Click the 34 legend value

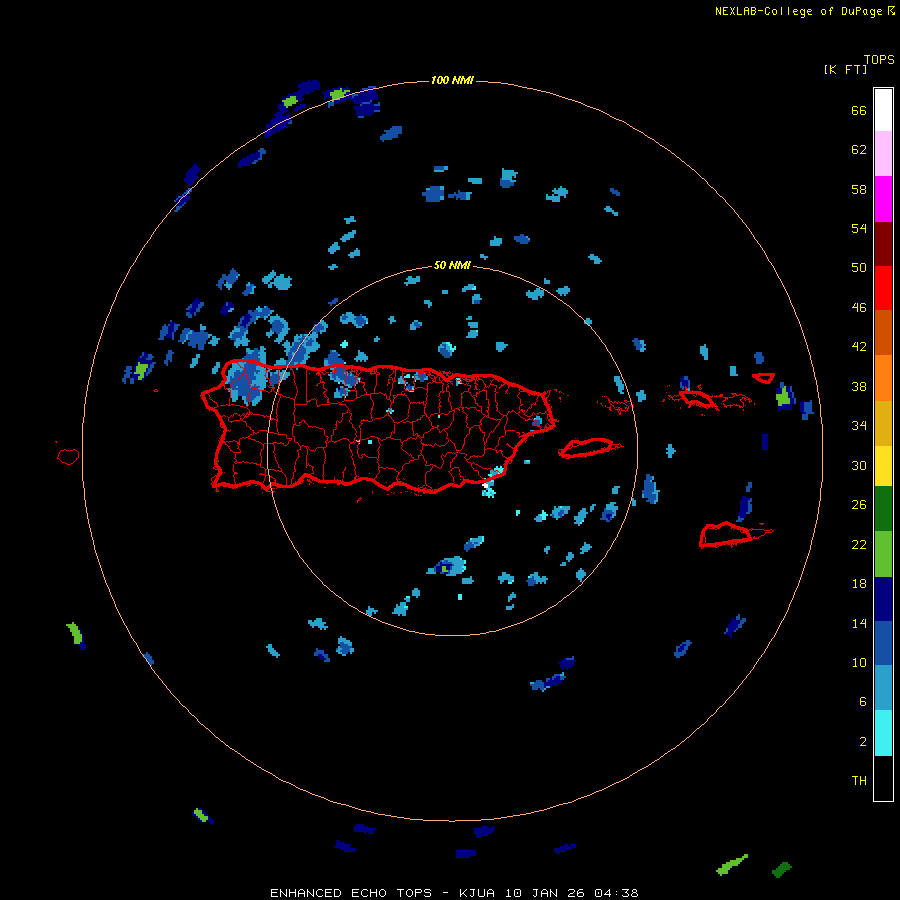(859, 425)
